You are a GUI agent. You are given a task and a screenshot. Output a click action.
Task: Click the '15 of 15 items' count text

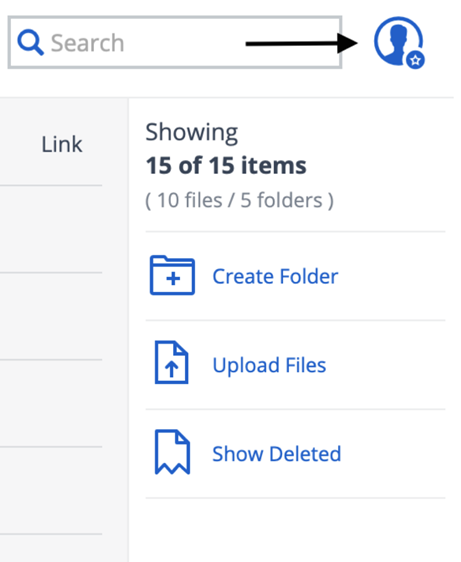(226, 166)
